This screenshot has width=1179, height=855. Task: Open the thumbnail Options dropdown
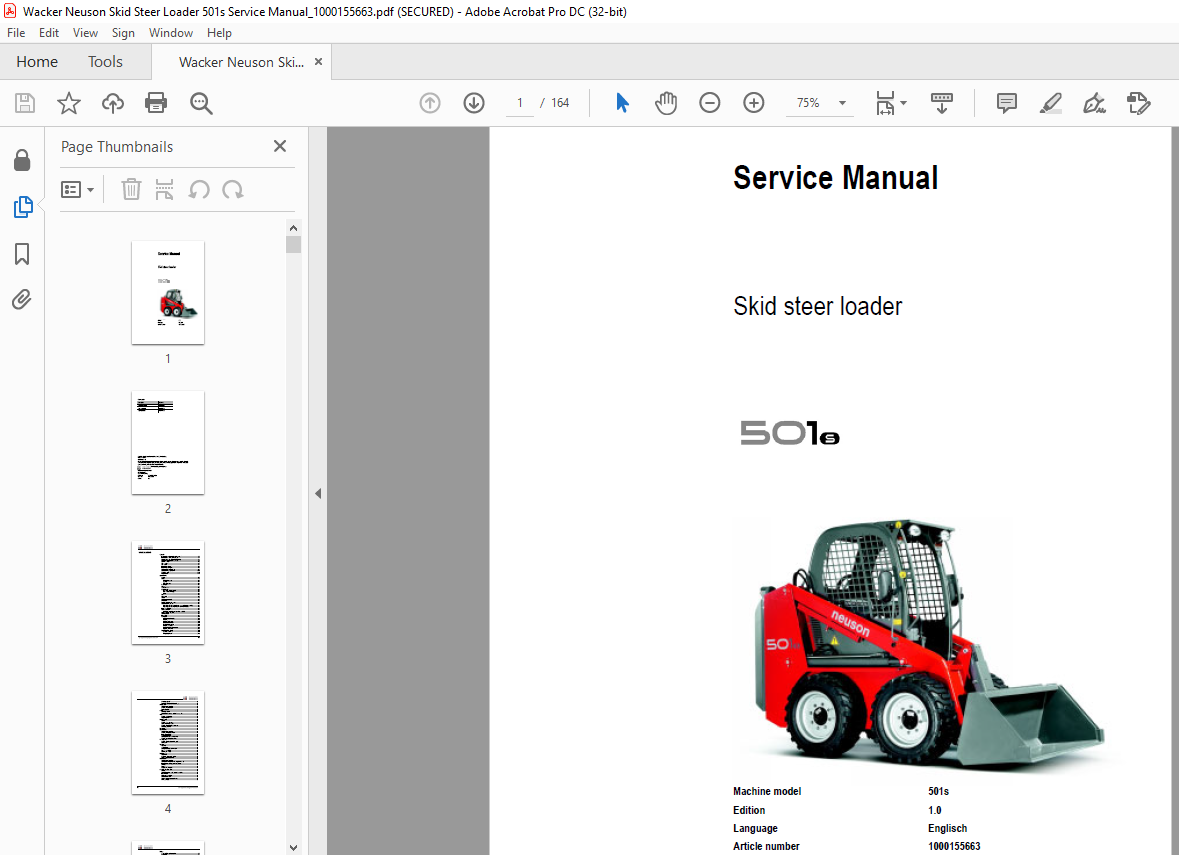point(77,189)
